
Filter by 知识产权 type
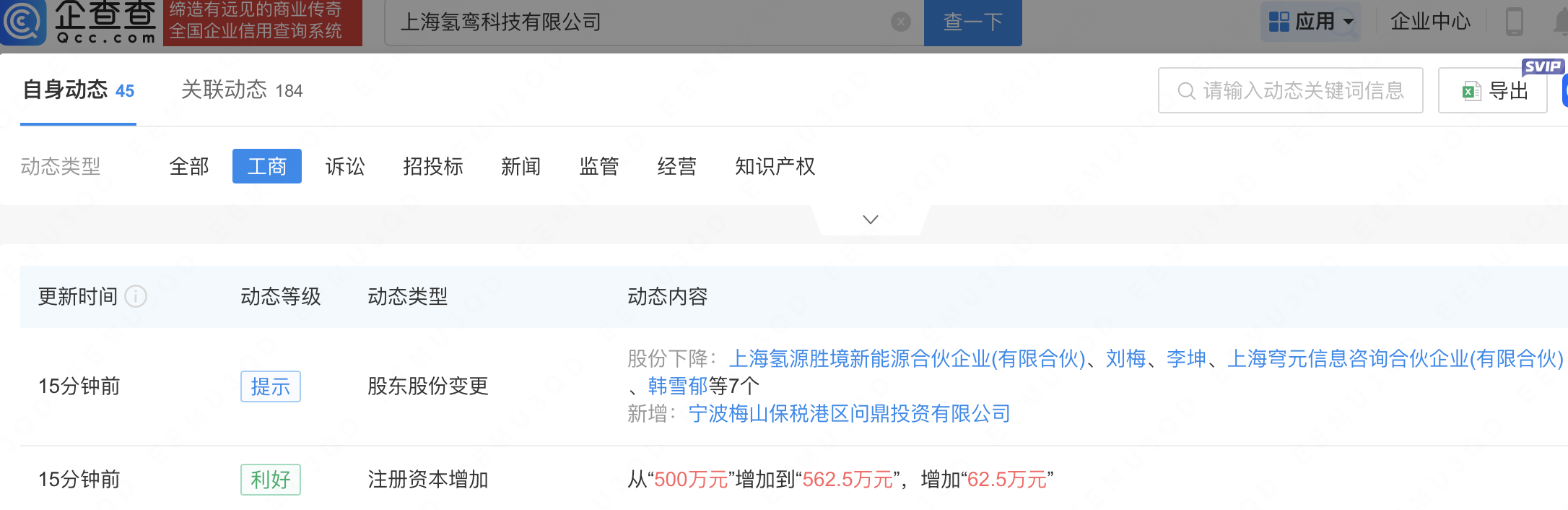click(775, 166)
